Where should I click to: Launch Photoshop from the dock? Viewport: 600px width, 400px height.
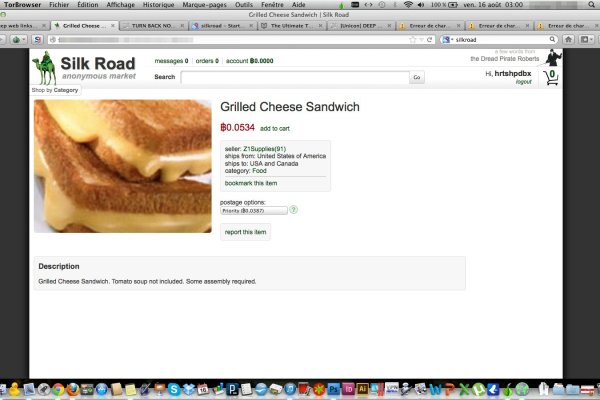(x=334, y=389)
